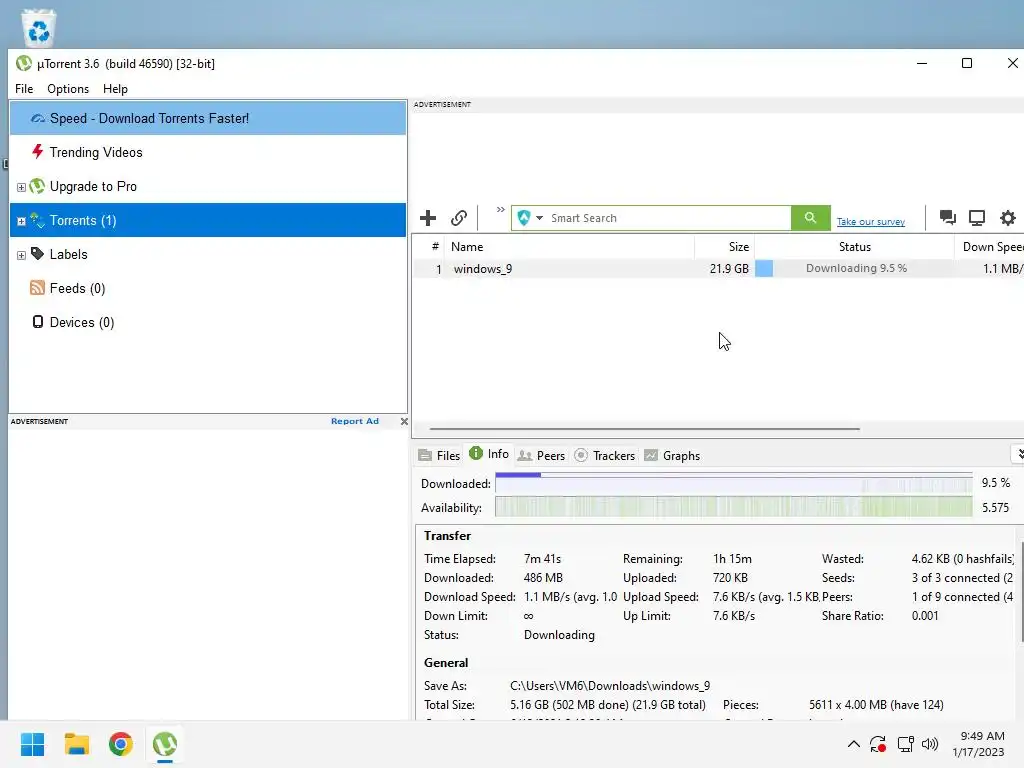Open the Help menu

[x=115, y=89]
